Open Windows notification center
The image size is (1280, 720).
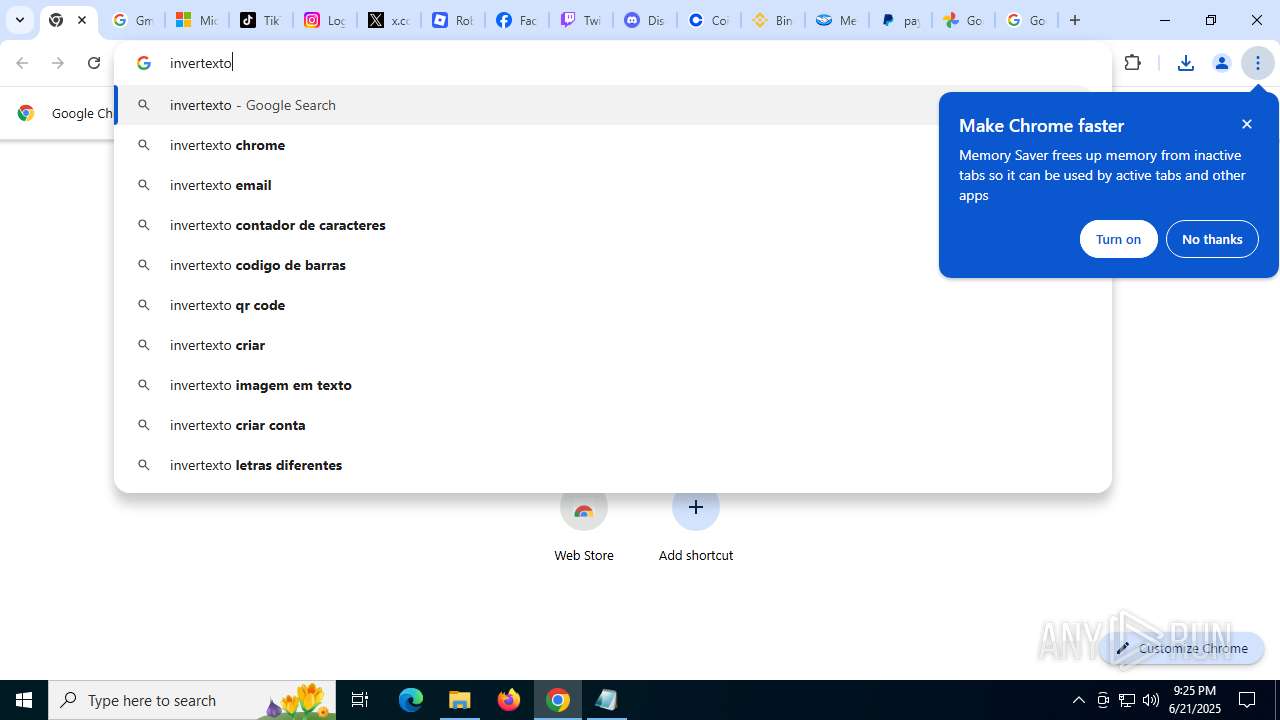(x=1248, y=700)
